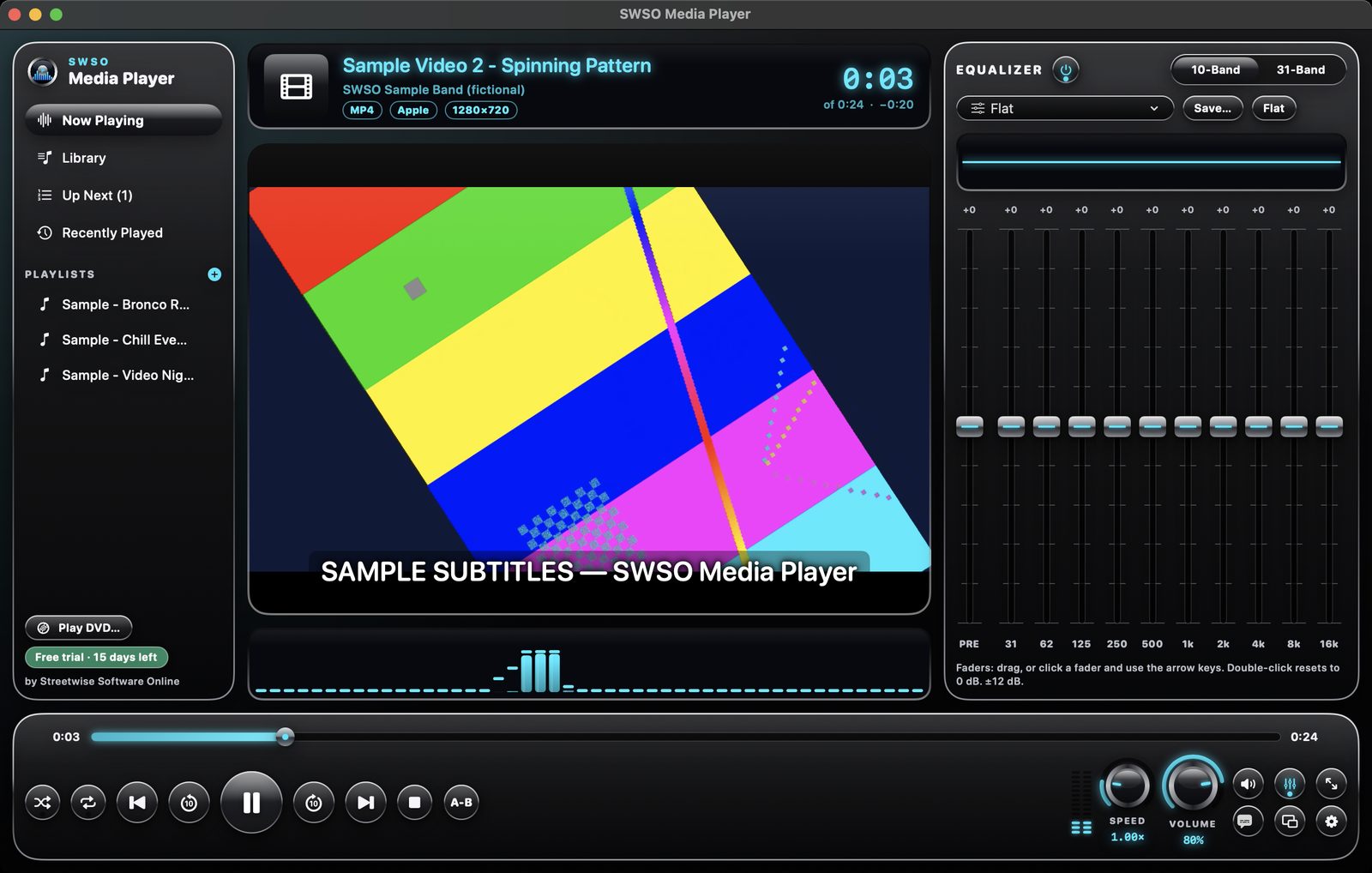Skip to next track
The height and width of the screenshot is (873, 1372).
[366, 803]
